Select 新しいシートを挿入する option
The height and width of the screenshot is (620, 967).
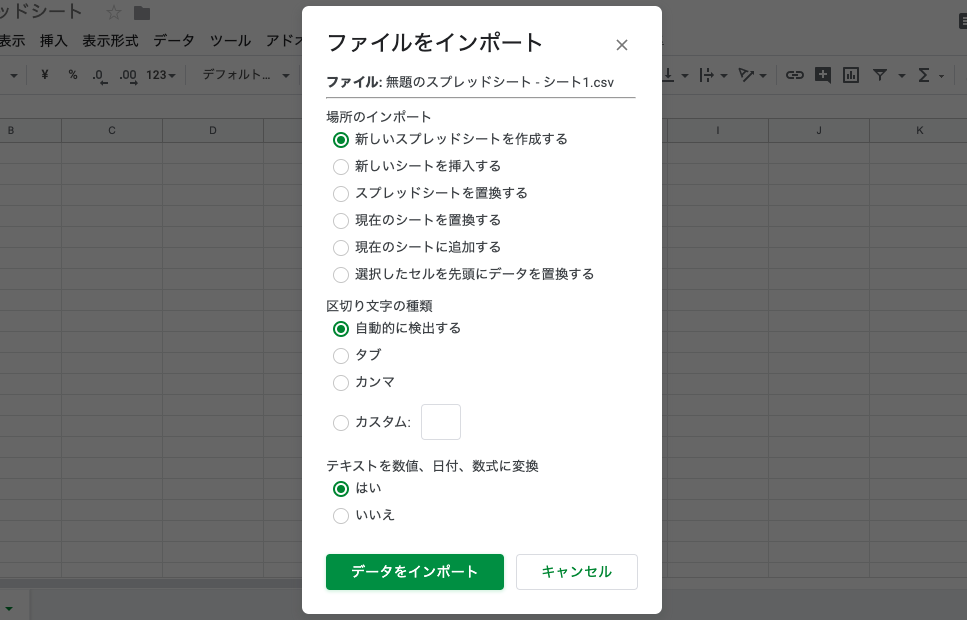pos(340,167)
